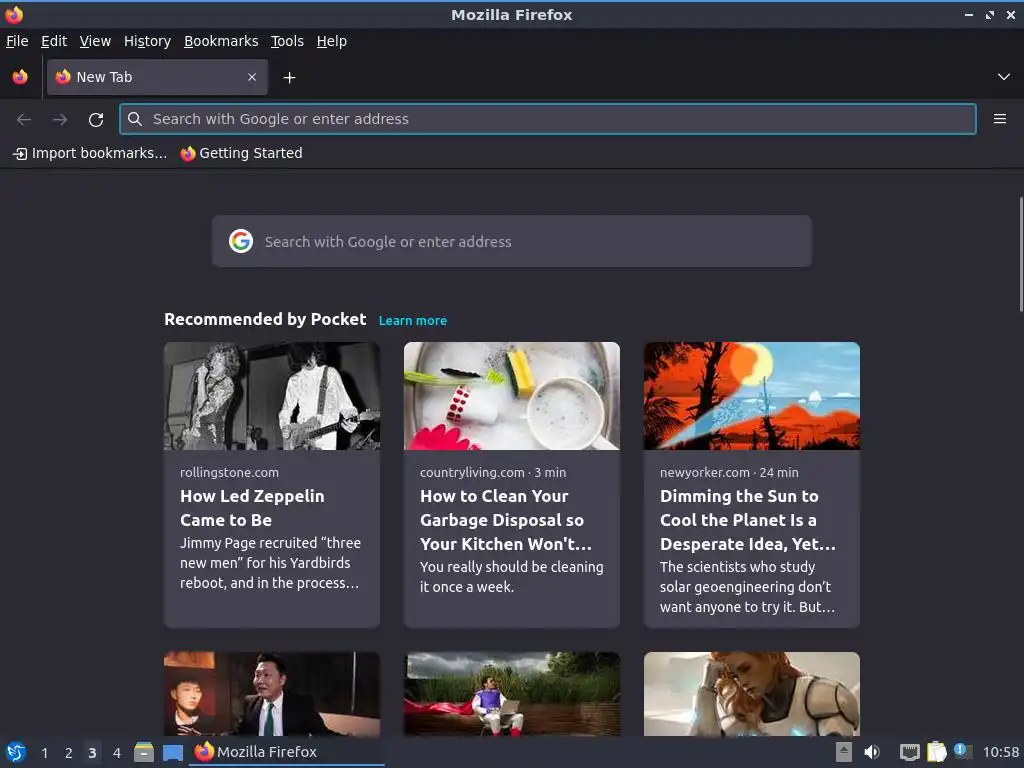Switch to workspace 3
The image size is (1024, 768).
click(92, 753)
